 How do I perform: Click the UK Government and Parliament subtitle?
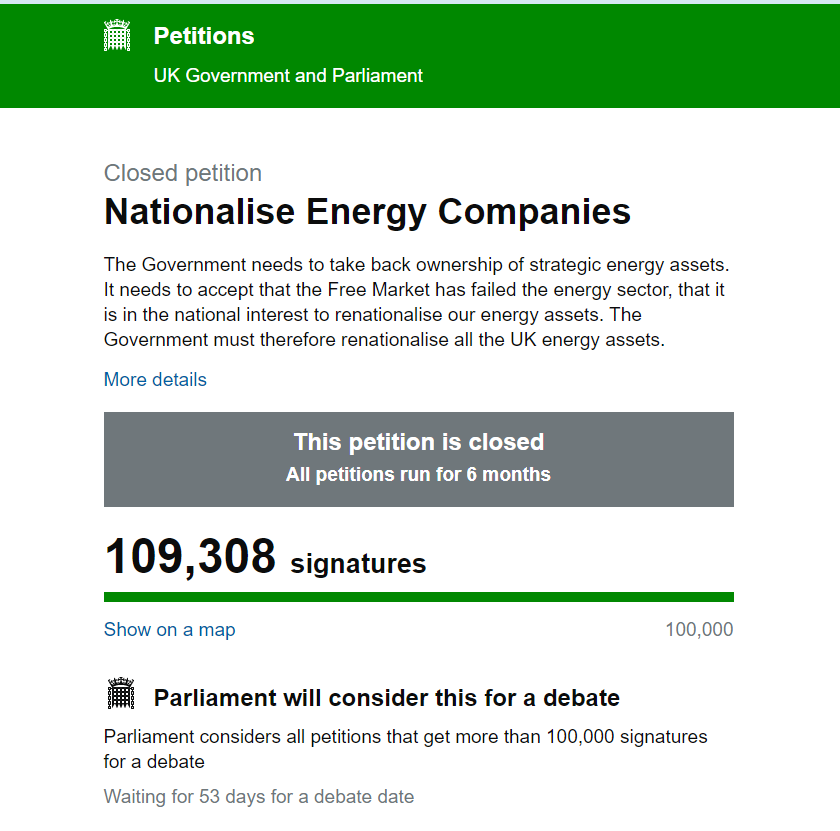[288, 76]
